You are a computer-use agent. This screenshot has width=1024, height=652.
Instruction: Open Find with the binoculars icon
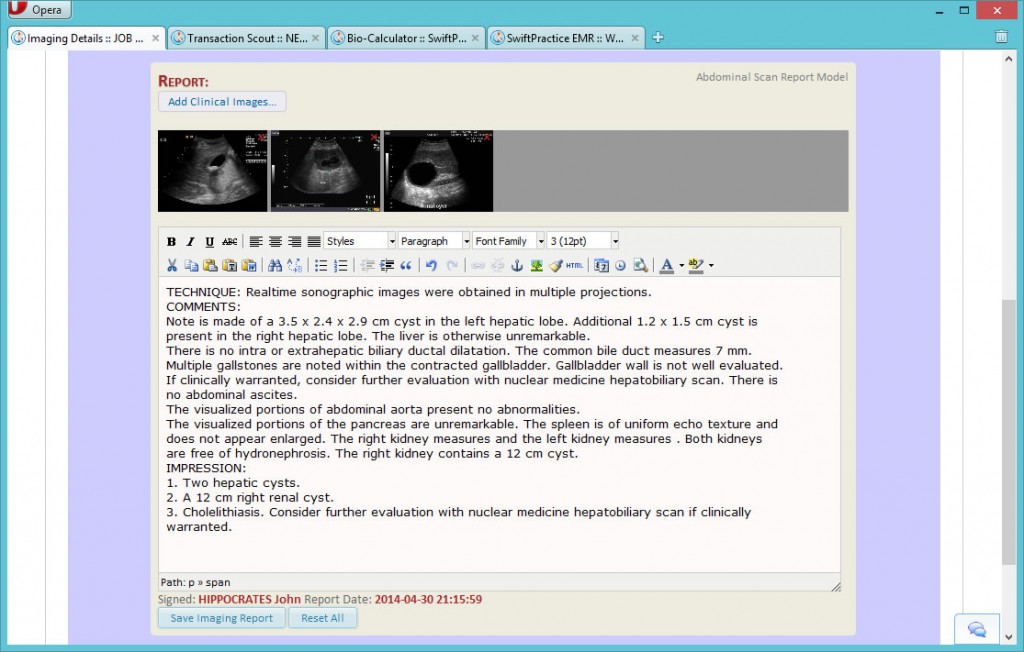point(277,265)
